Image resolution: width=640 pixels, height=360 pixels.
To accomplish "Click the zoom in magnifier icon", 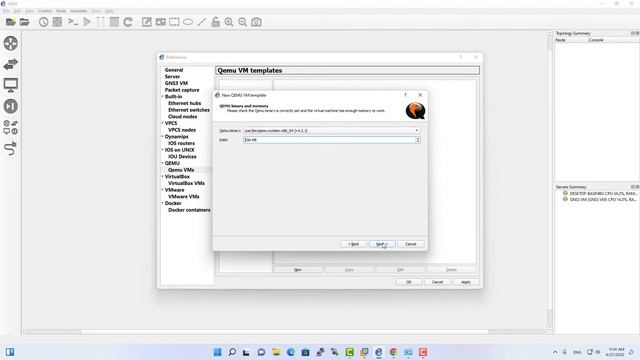I will tap(229, 22).
